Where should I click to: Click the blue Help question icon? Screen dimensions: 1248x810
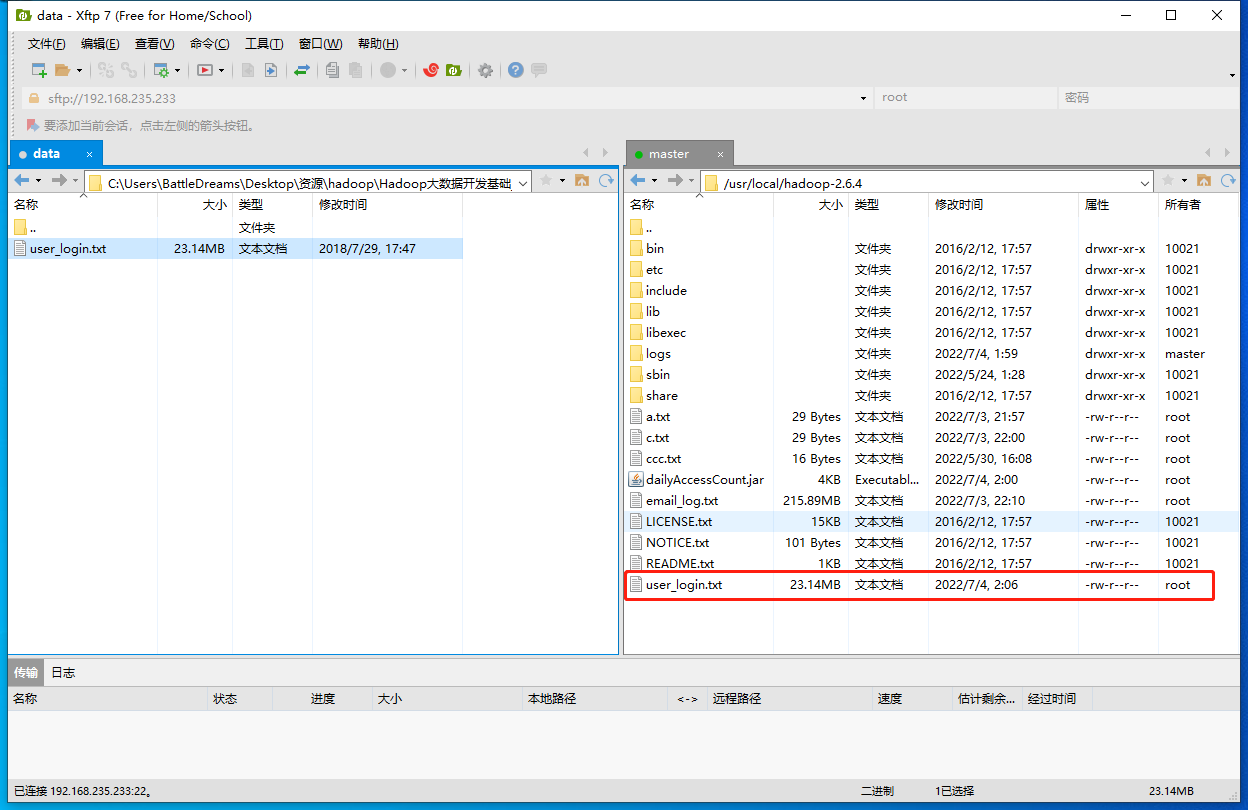point(516,70)
